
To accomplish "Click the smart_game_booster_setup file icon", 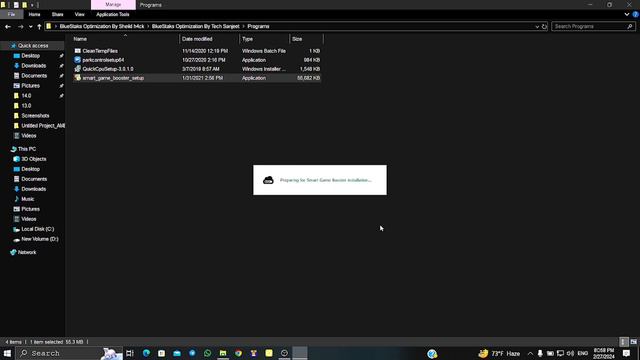I will click(x=78, y=78).
